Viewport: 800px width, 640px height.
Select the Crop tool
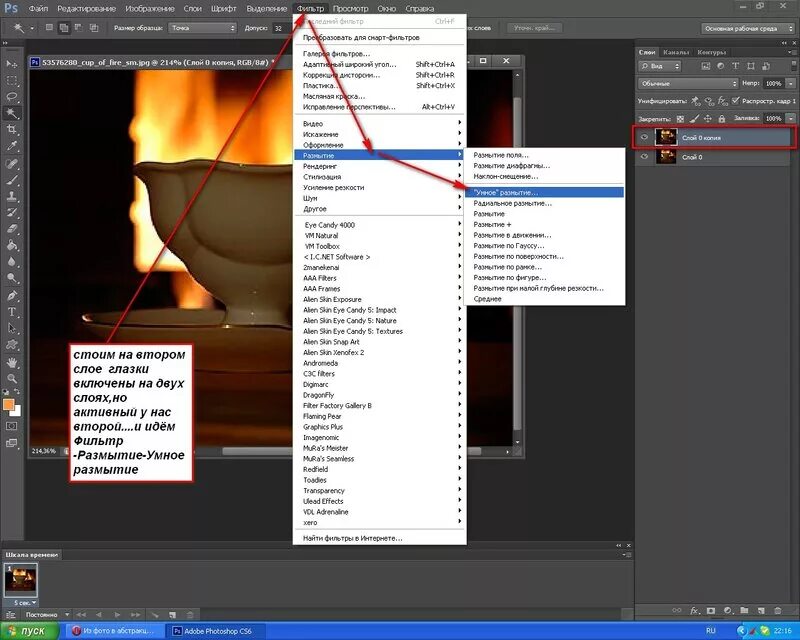pos(12,130)
